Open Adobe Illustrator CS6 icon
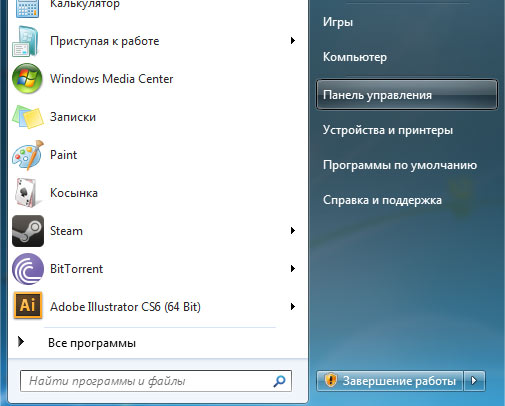This screenshot has width=505, height=406. tap(28, 305)
